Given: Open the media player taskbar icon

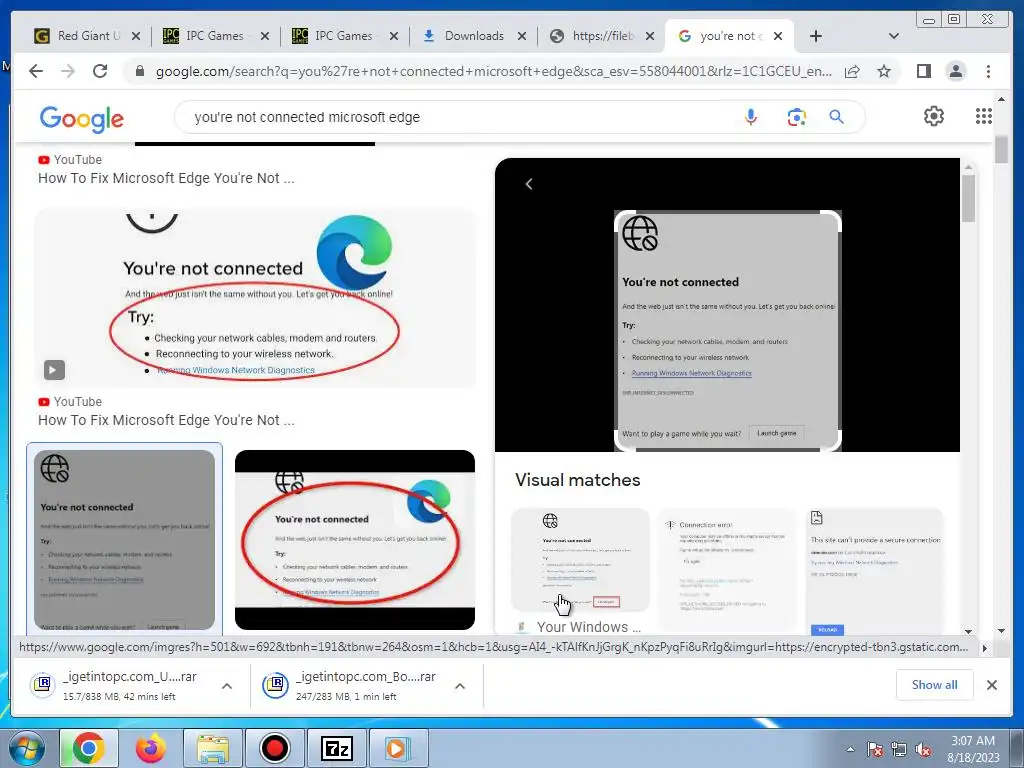Looking at the screenshot, I should pos(397,748).
